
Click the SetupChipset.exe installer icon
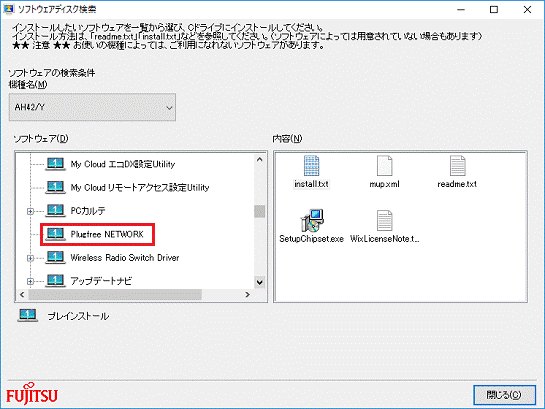(x=312, y=221)
